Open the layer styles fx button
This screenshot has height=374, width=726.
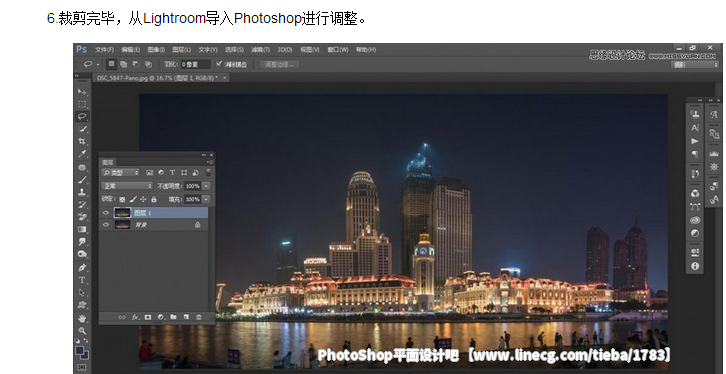(135, 317)
